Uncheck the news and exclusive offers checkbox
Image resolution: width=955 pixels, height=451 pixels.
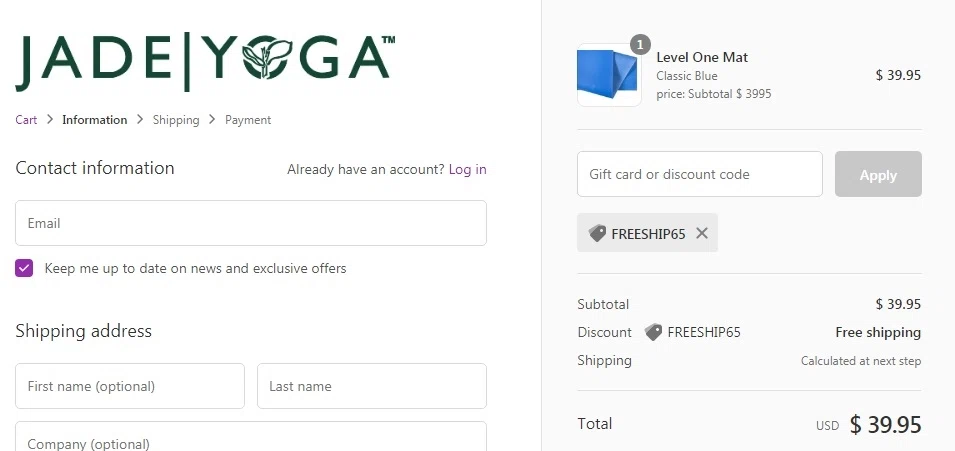click(x=24, y=268)
